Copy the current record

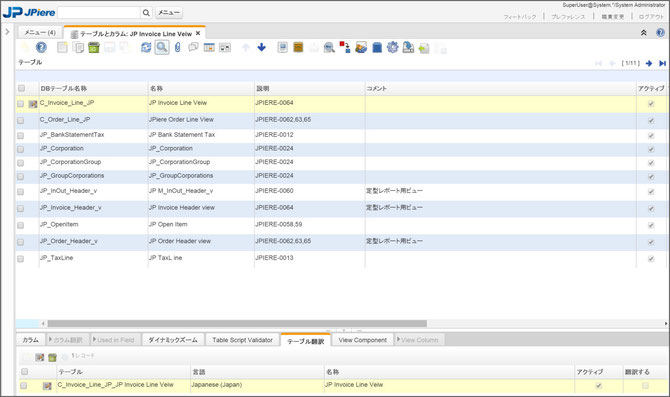(78, 47)
